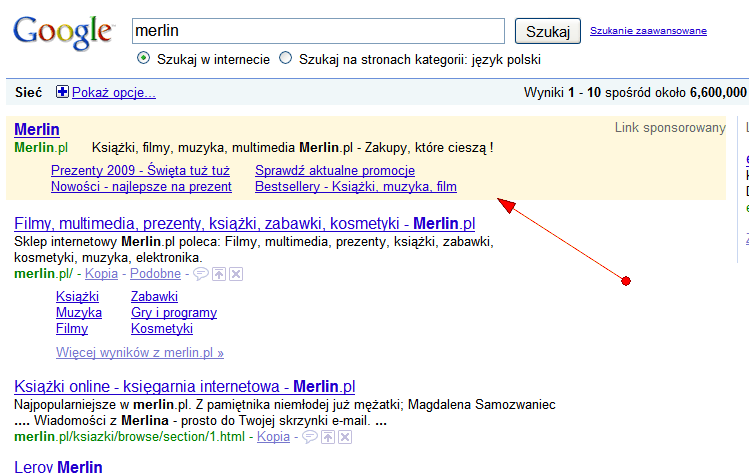Click the Szukaj search button
Screen dimensions: 749x473
tap(548, 31)
